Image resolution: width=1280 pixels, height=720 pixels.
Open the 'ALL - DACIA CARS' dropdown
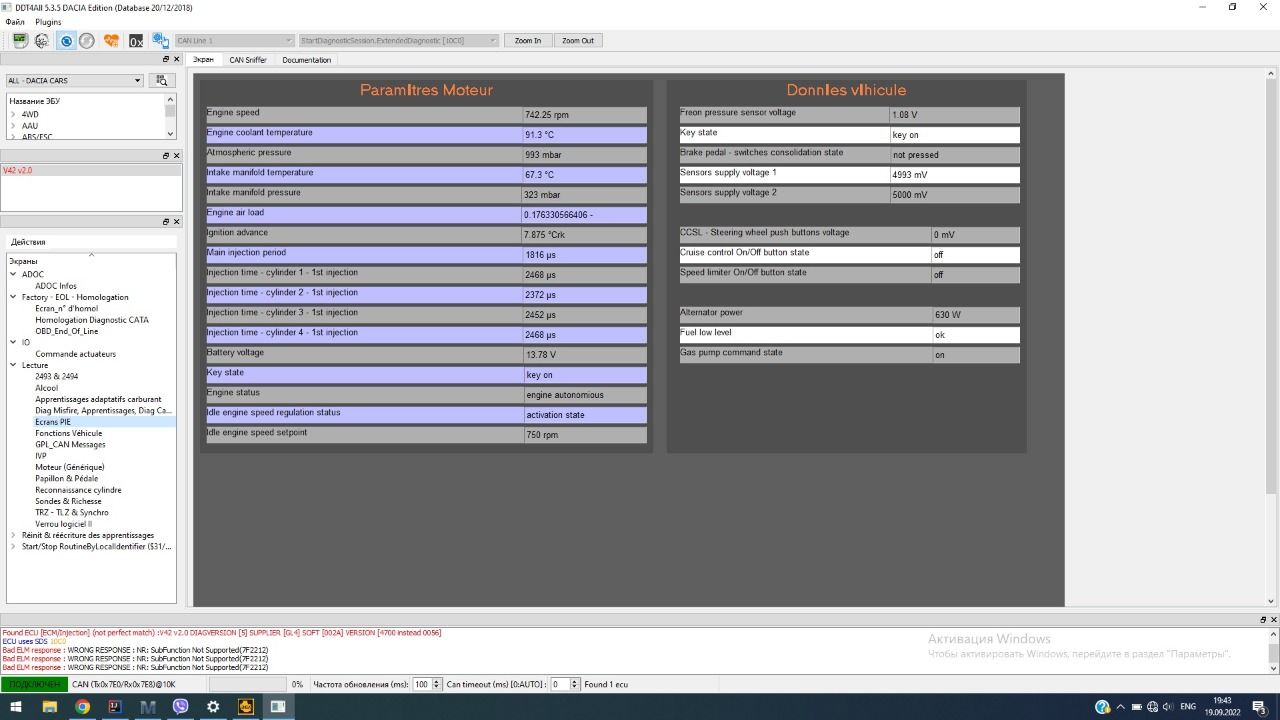pyautogui.click(x=74, y=81)
